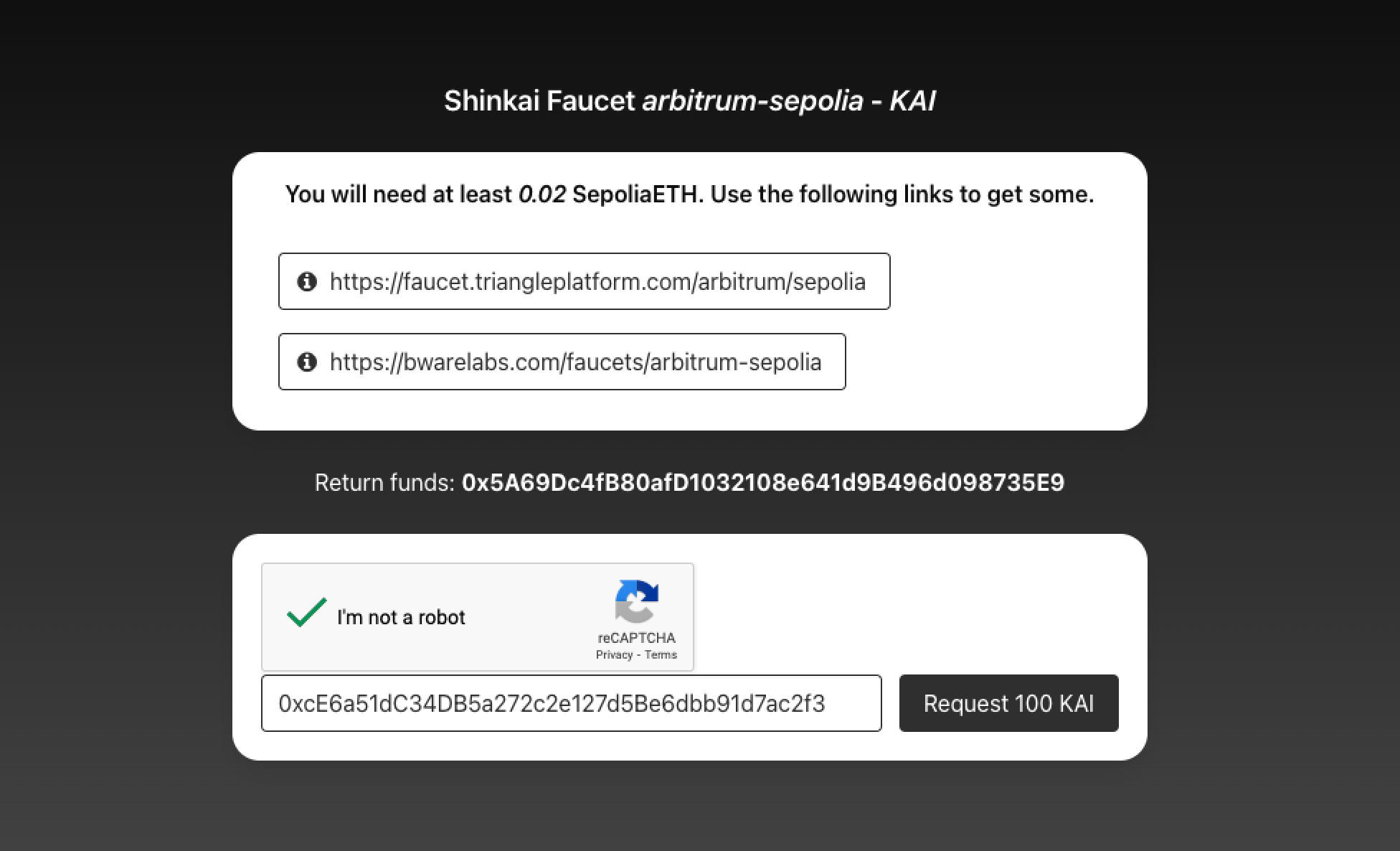Click the 'I'm not a robot' label text
The image size is (1400, 851).
click(x=400, y=616)
